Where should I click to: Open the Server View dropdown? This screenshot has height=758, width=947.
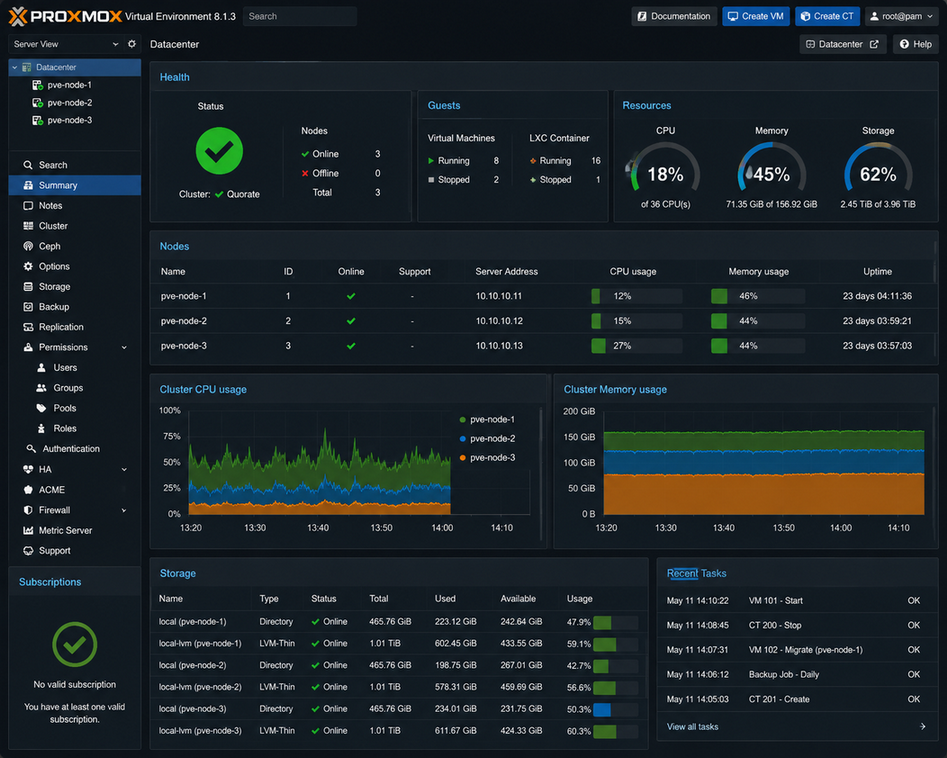pyautogui.click(x=66, y=44)
